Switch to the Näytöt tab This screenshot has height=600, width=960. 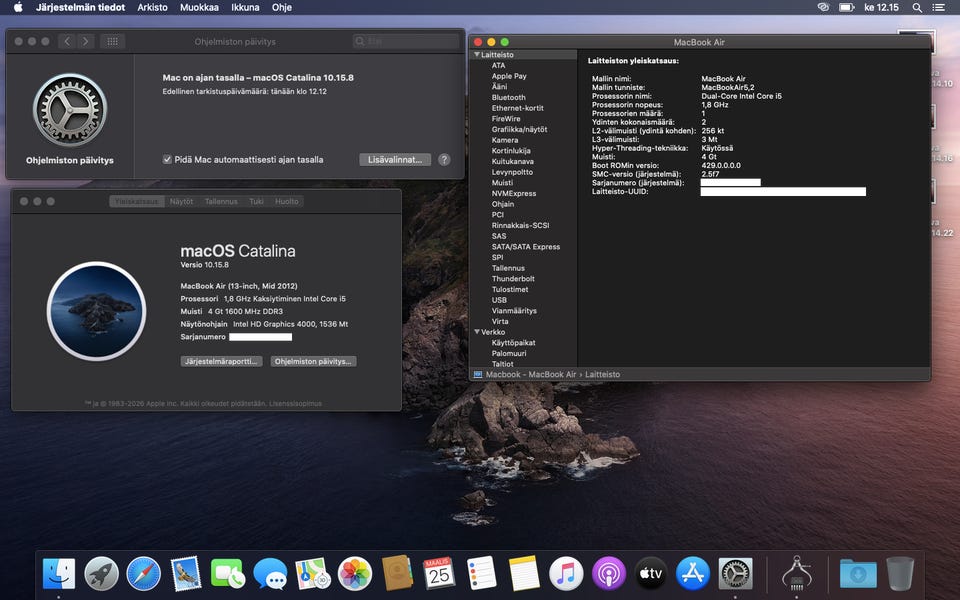181,201
